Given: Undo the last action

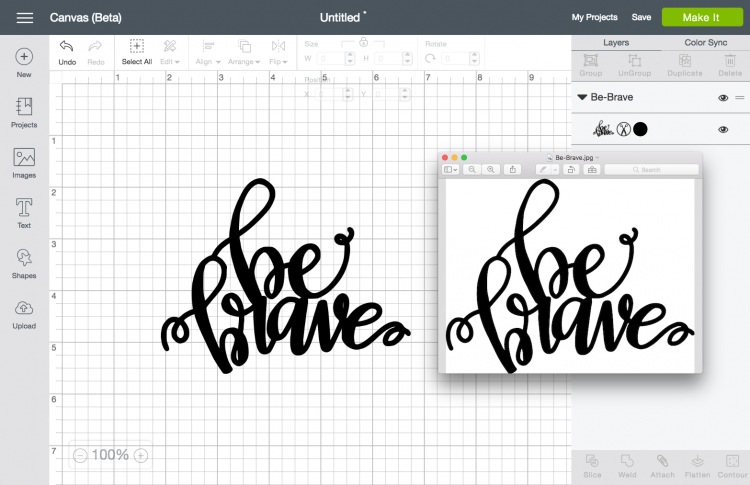Looking at the screenshot, I should 67,53.
